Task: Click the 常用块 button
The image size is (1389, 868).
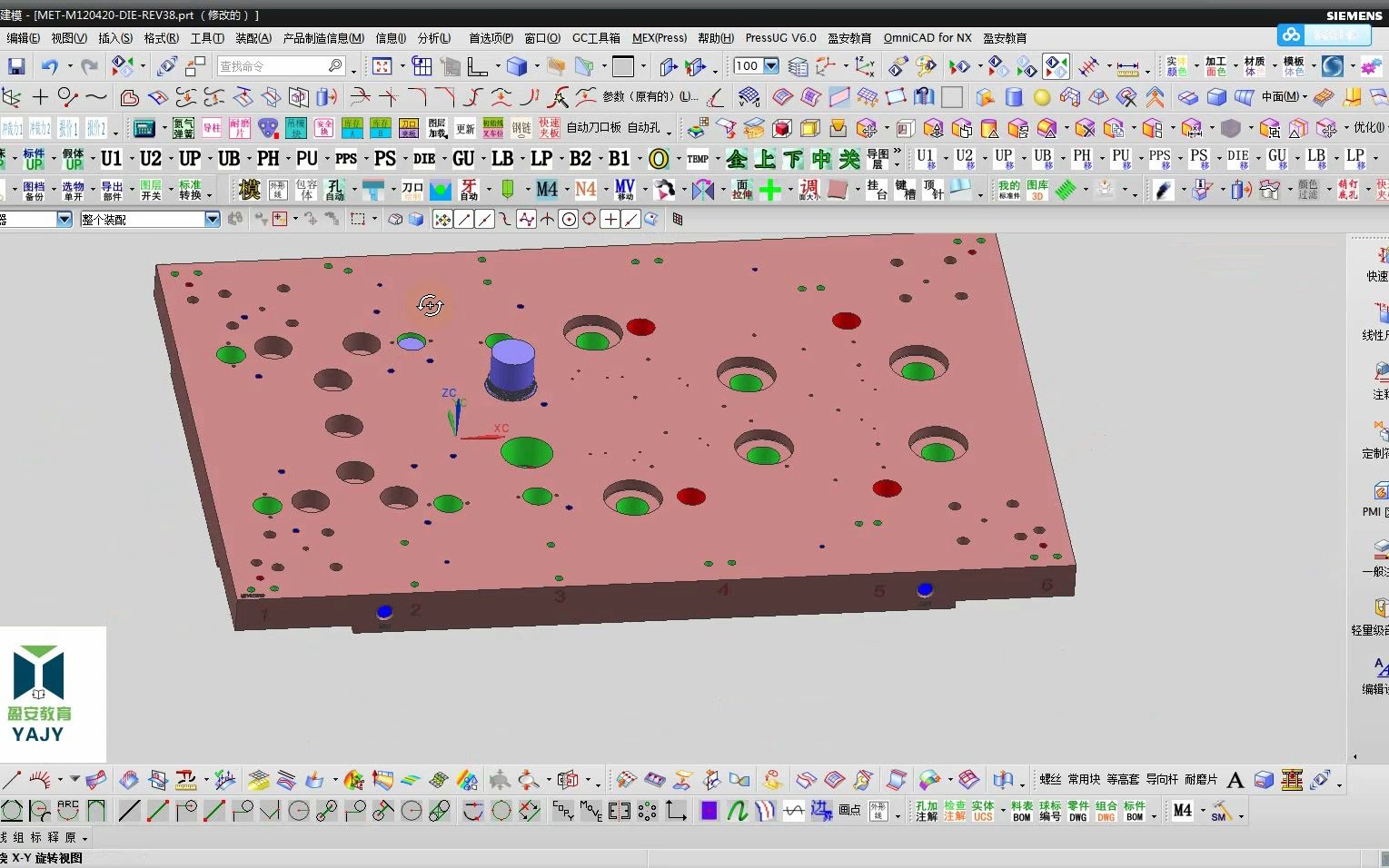Action: 1084,780
